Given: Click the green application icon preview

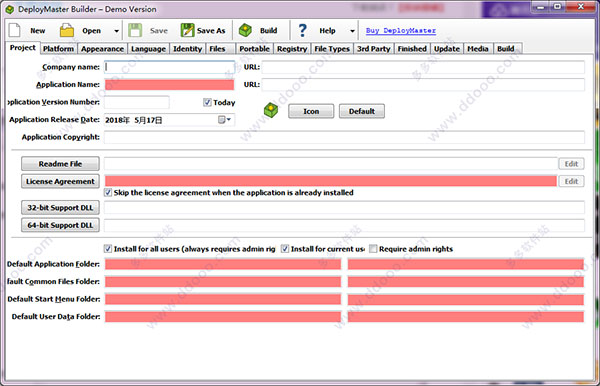Looking at the screenshot, I should coord(271,111).
